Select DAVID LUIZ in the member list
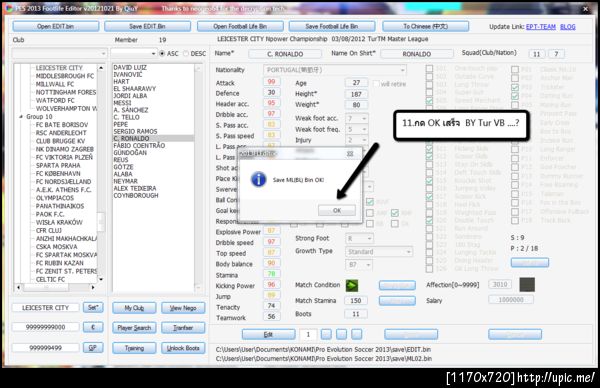 [x=130, y=67]
